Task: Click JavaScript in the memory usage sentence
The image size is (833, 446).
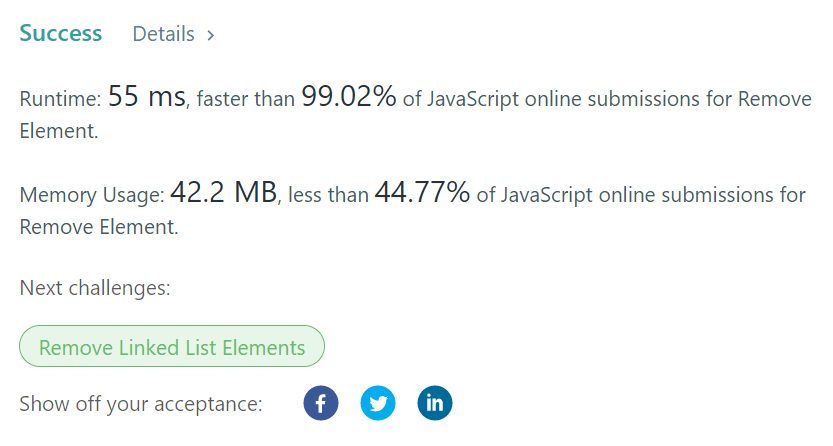Action: 545,195
